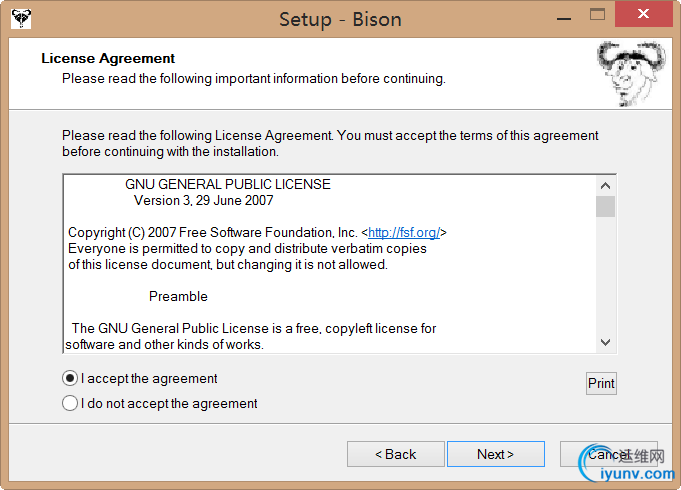Click the empty scrollbar track below thumb
Screen dimensions: 681x490
coord(605,275)
